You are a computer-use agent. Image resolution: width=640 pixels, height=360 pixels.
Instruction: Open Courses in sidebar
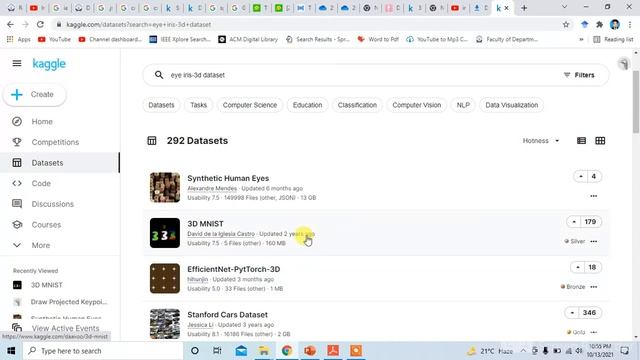click(46, 225)
